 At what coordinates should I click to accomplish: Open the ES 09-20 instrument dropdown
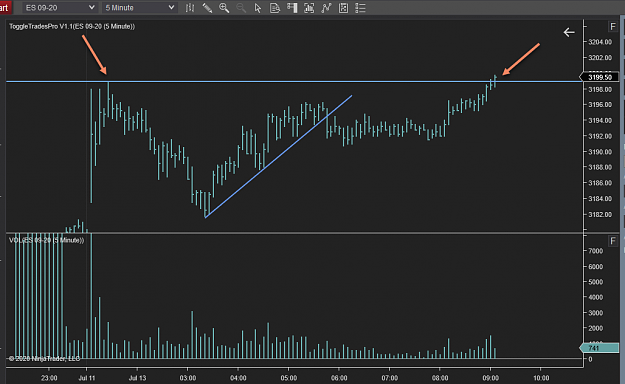(60, 8)
